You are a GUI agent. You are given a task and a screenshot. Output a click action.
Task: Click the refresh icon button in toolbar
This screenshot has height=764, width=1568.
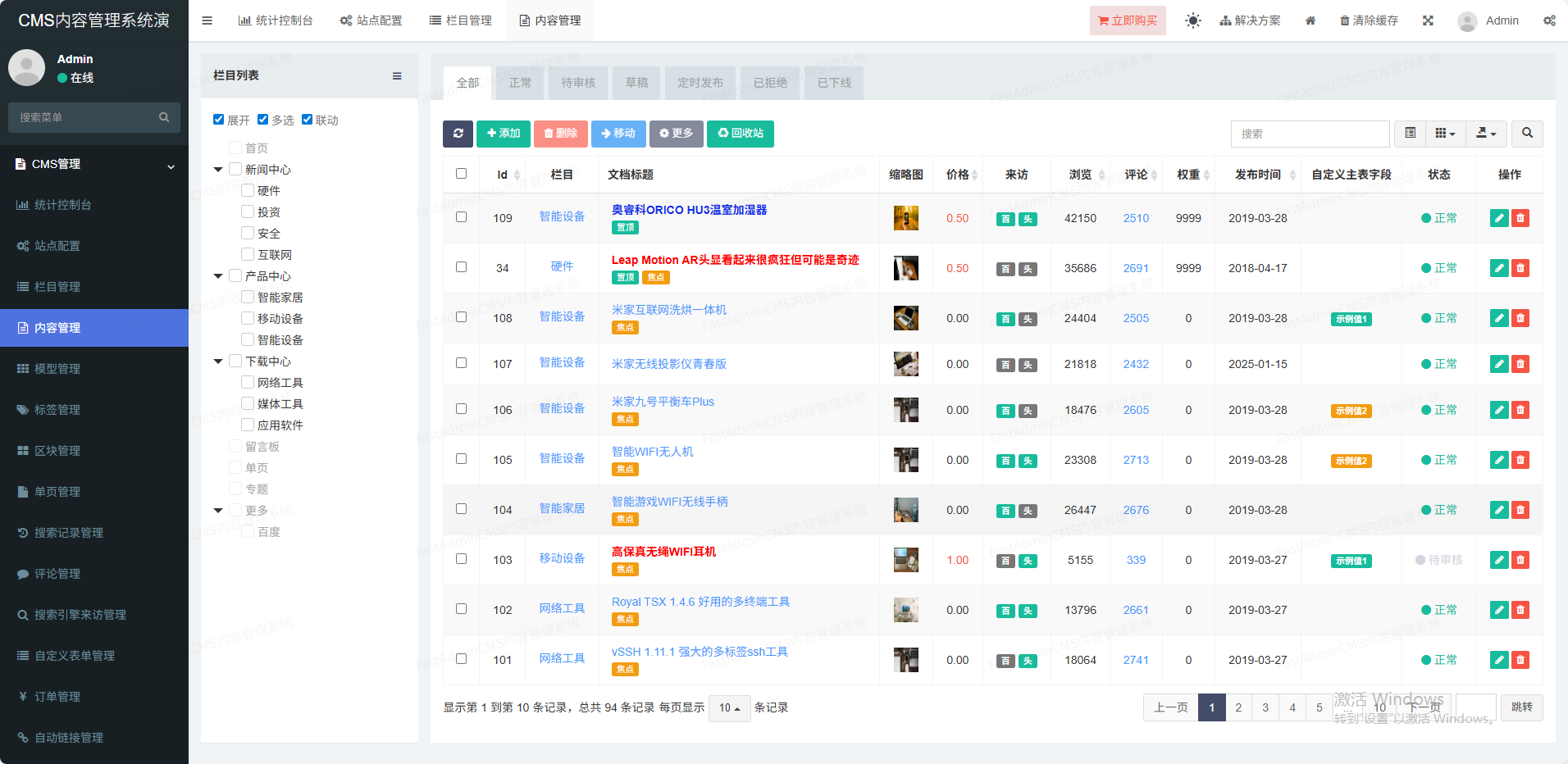458,134
